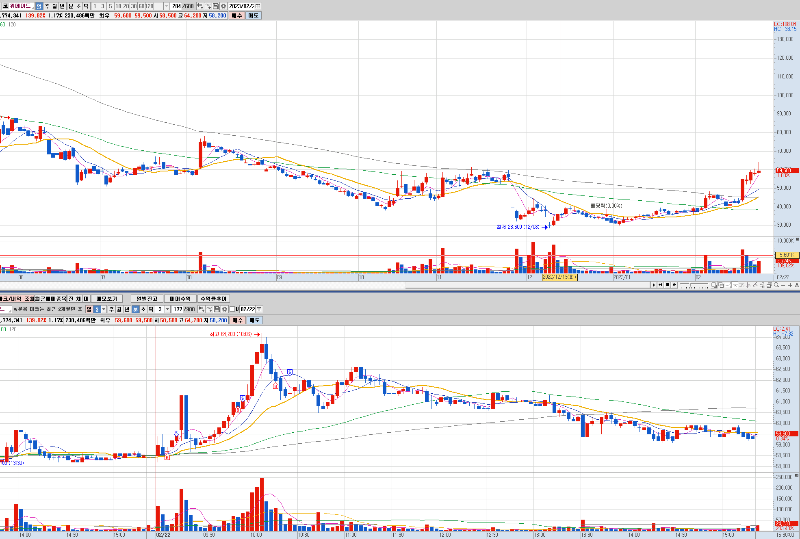The height and width of the screenshot is (539, 800).
Task: Click the yellow 2022/12/15 date marker on the top time axis
Action: point(560,277)
